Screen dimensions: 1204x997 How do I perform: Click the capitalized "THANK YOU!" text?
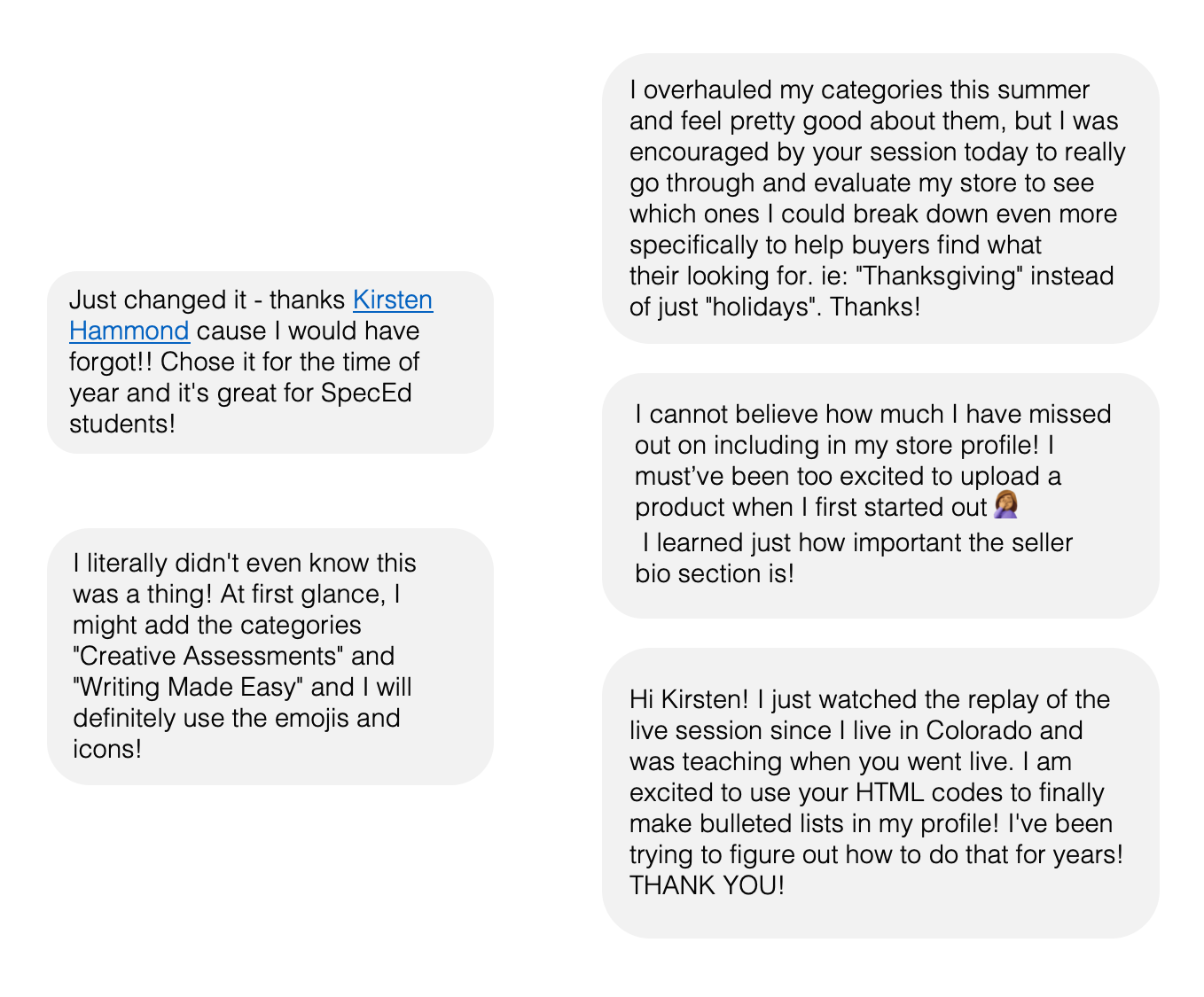[x=707, y=885]
